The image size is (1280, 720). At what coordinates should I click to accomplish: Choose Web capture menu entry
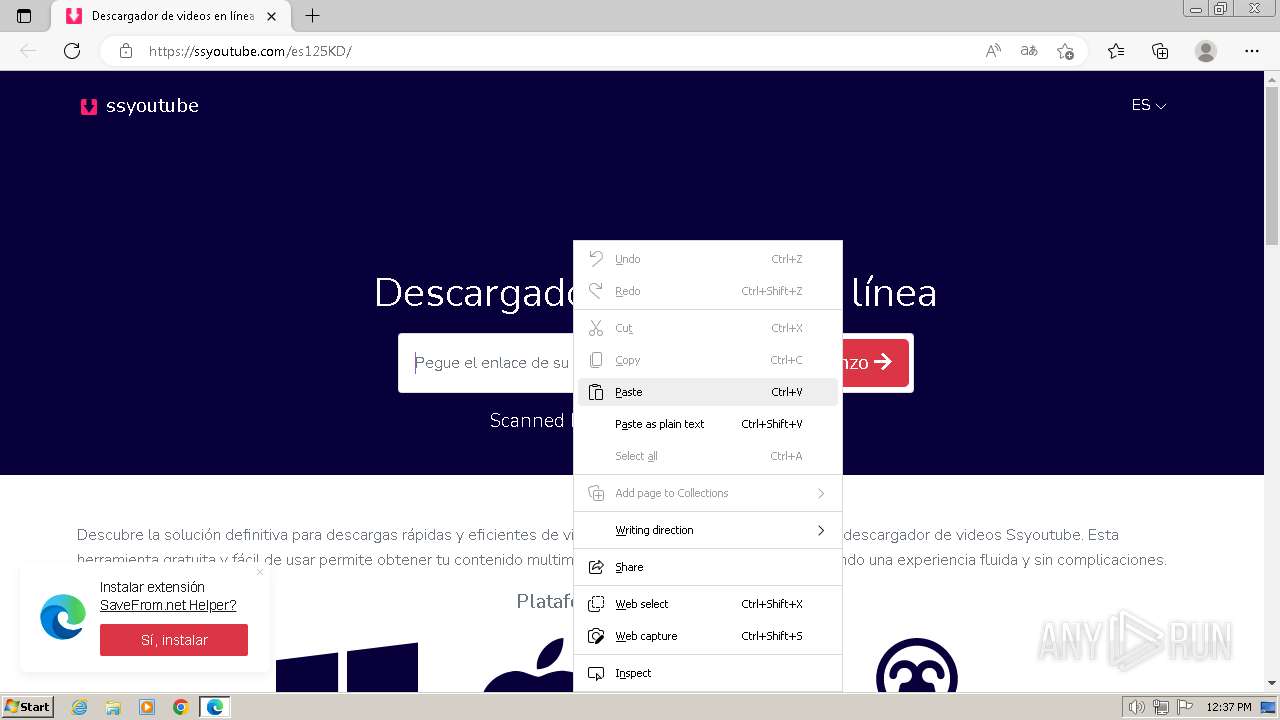708,636
